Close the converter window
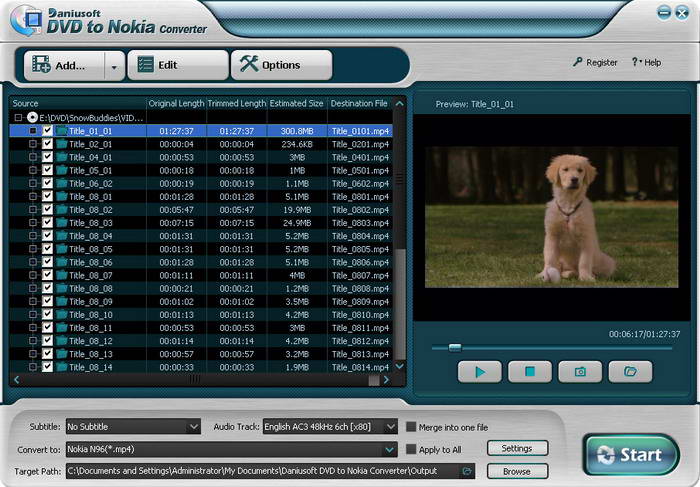700x487 pixels. click(x=682, y=13)
